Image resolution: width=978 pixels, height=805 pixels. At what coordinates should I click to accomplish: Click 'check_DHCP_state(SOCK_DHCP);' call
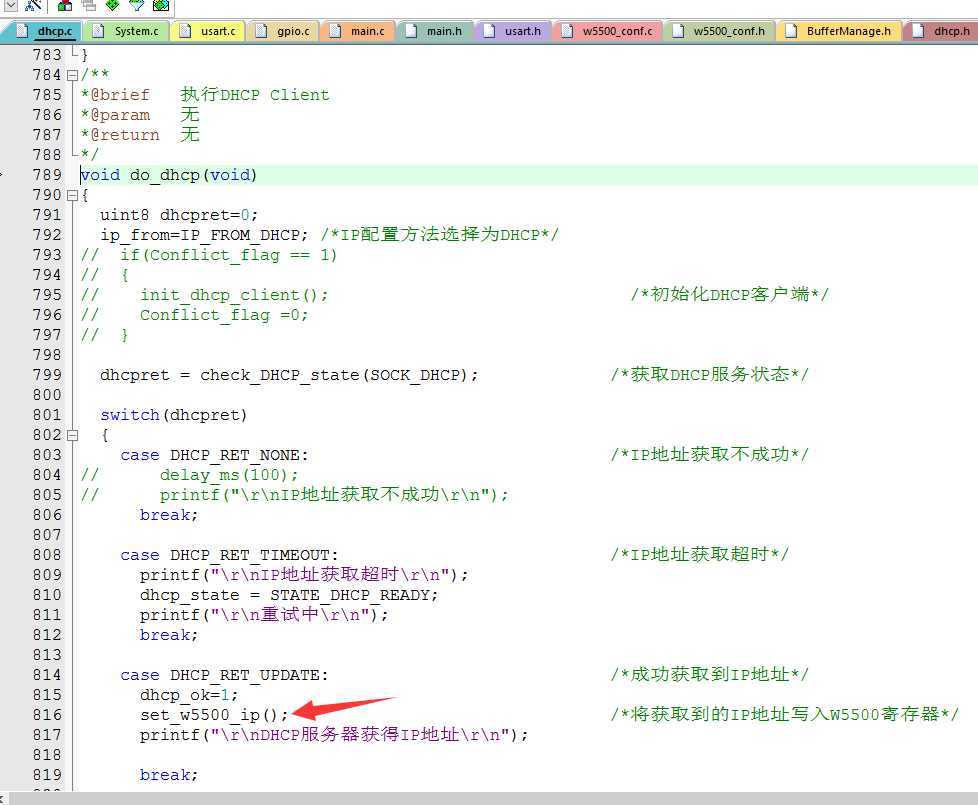pyautogui.click(x=339, y=375)
